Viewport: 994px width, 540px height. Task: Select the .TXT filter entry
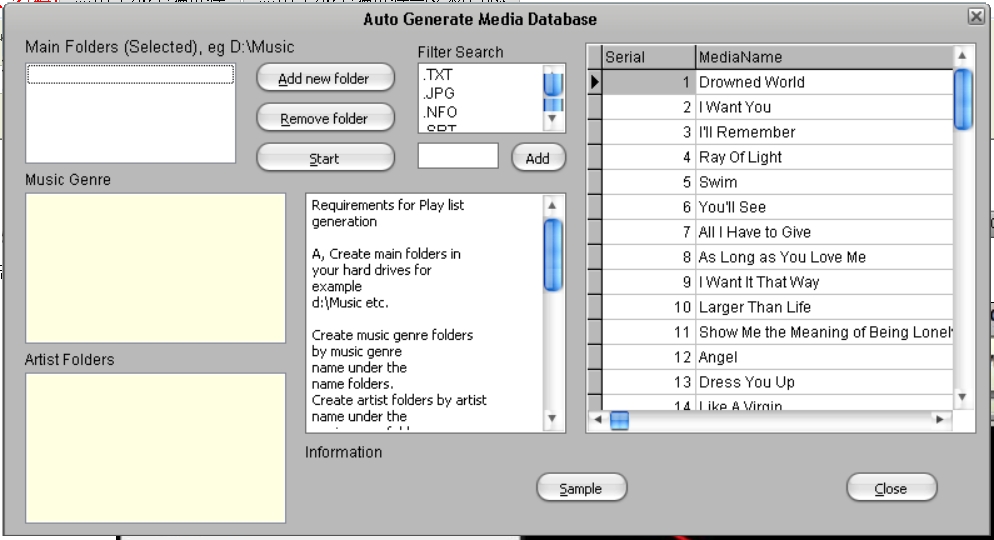[x=439, y=74]
